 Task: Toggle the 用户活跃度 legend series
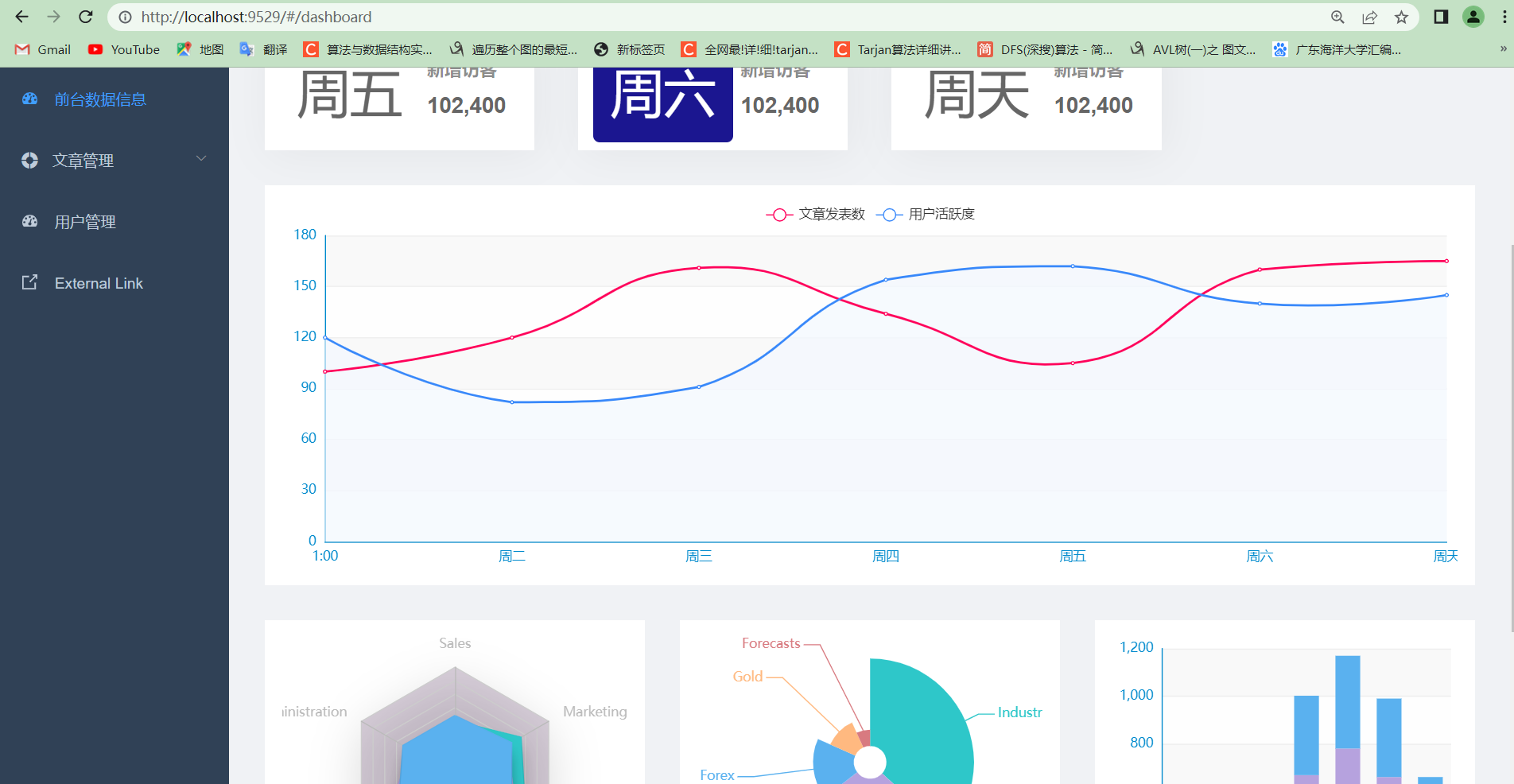point(925,215)
